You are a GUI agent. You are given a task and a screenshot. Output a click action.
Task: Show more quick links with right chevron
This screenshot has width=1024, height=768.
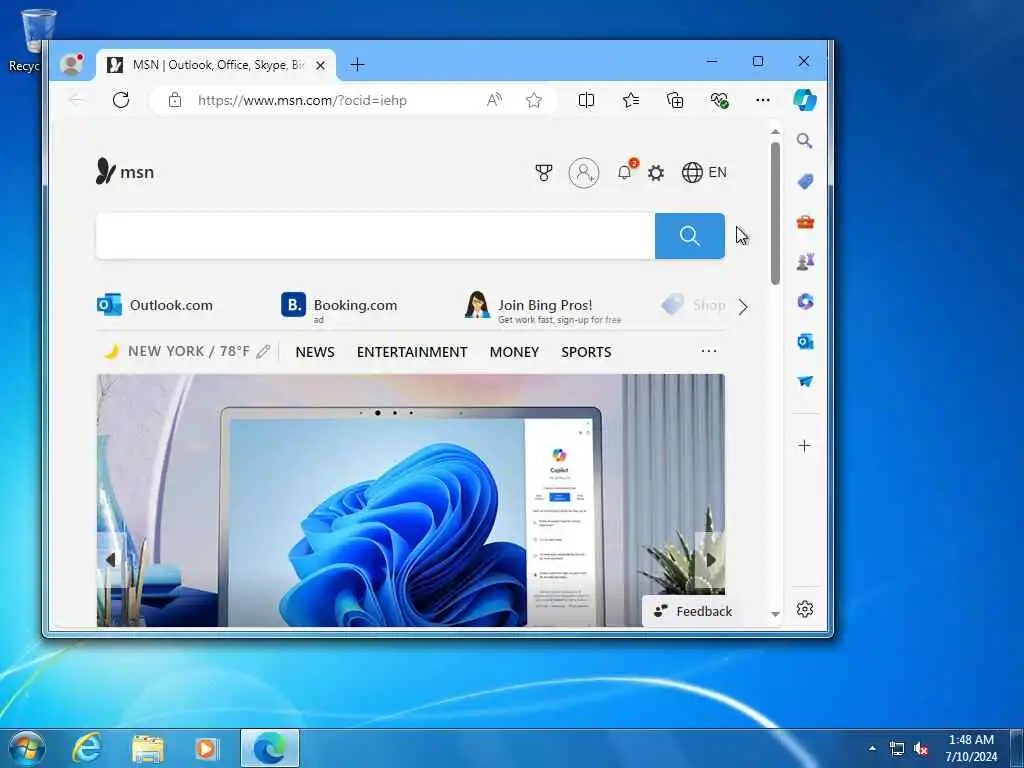[743, 307]
